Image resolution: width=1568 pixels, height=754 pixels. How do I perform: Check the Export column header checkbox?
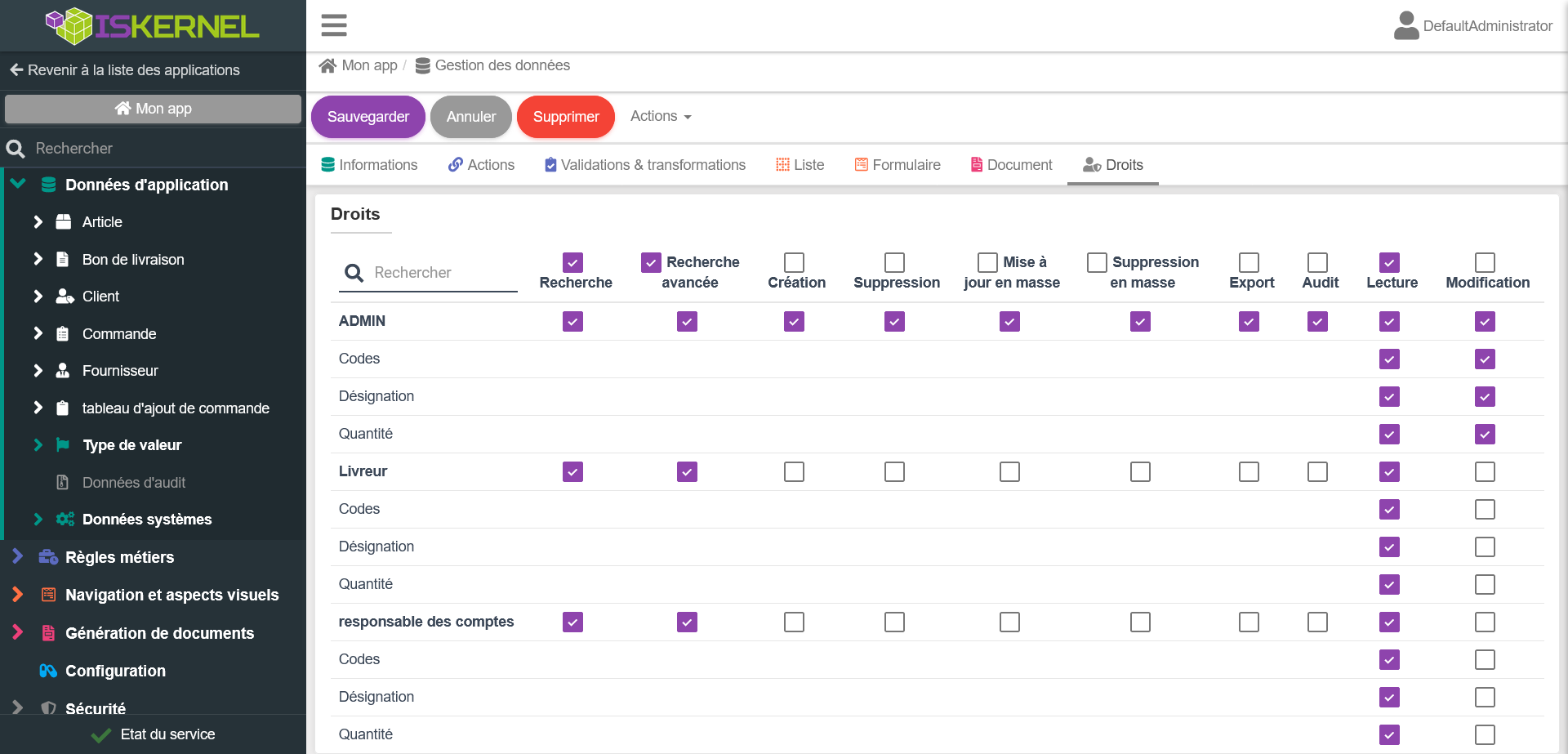click(1249, 262)
